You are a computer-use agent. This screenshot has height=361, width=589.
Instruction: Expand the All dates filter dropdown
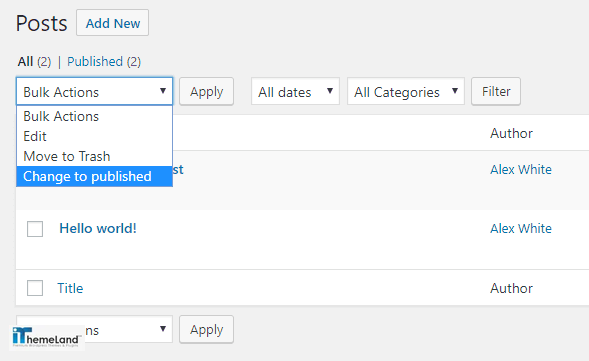(x=295, y=91)
